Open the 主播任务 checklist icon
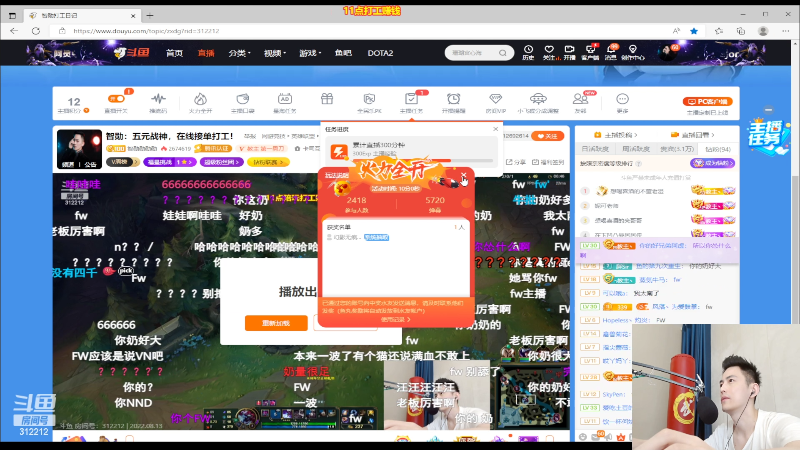800x450 pixels. (411, 98)
